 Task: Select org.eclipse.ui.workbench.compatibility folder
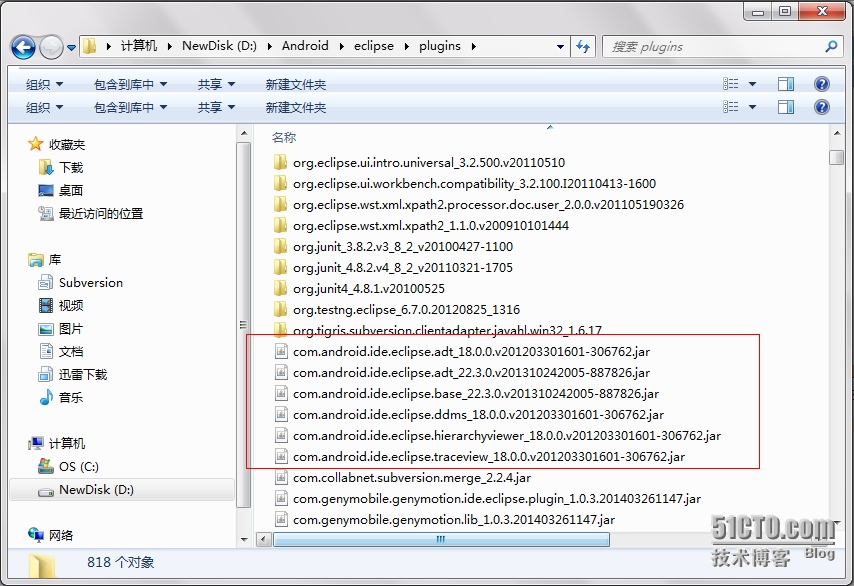pos(474,184)
